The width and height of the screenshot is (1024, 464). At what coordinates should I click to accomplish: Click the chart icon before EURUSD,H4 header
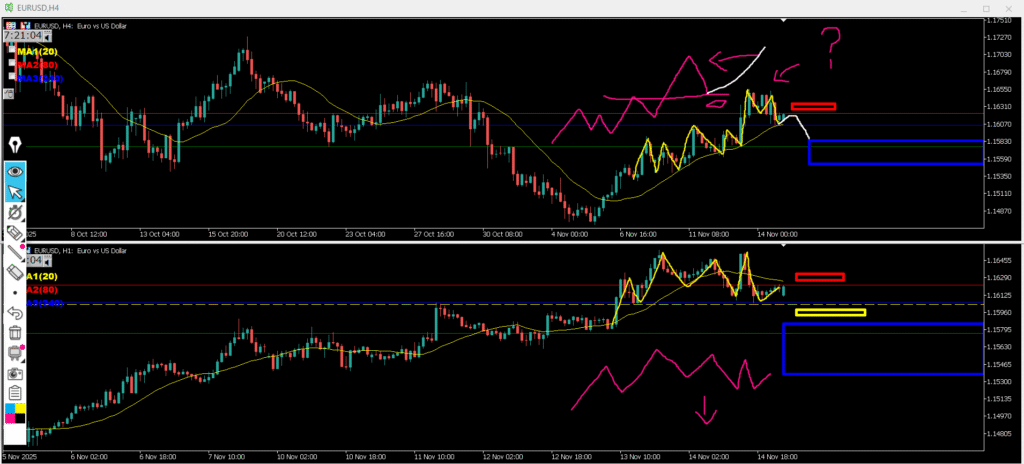(x=25, y=25)
